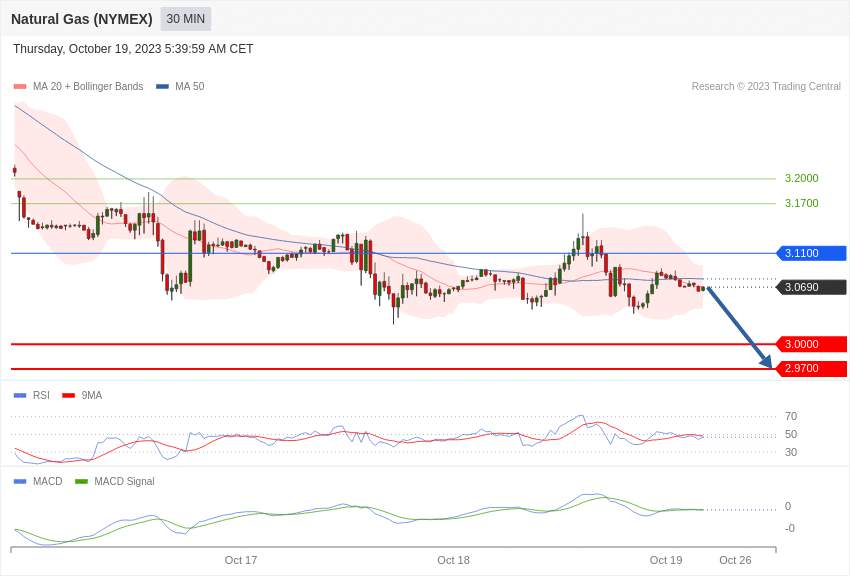Viewport: 850px width, 576px height.
Task: Click the Oct 19 date axis label
Action: (x=666, y=560)
